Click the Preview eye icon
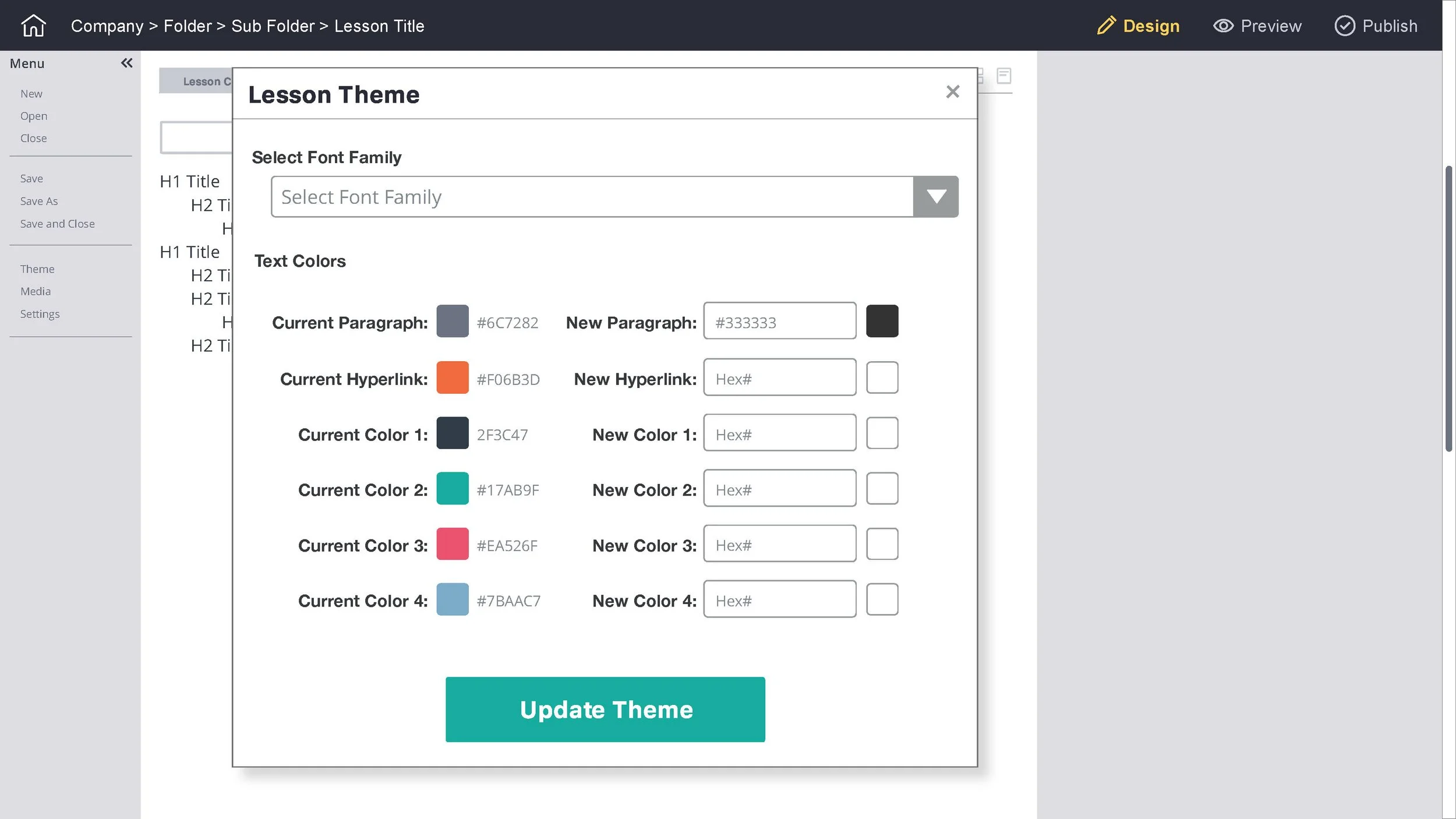This screenshot has width=1456, height=819. pos(1223,26)
